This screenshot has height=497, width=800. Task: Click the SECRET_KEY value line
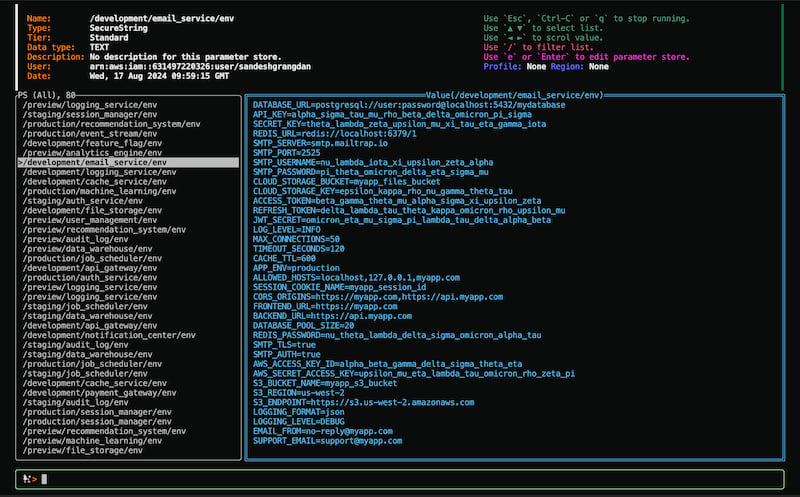(399, 124)
